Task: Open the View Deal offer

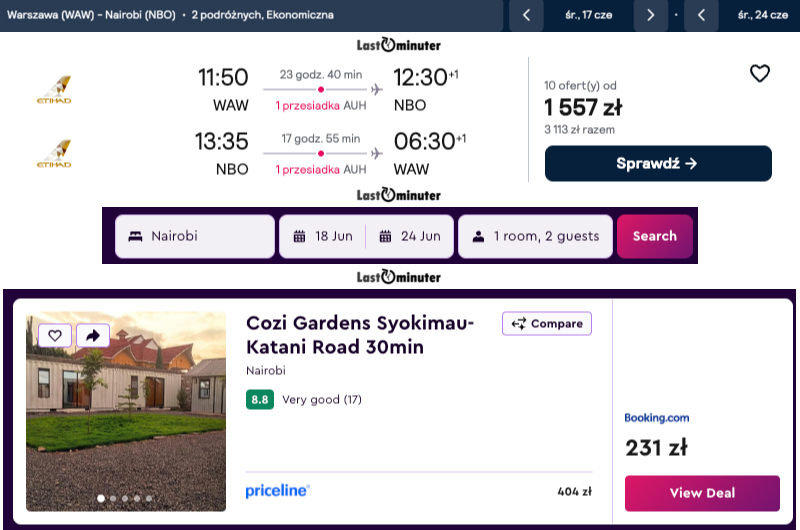Action: click(702, 493)
